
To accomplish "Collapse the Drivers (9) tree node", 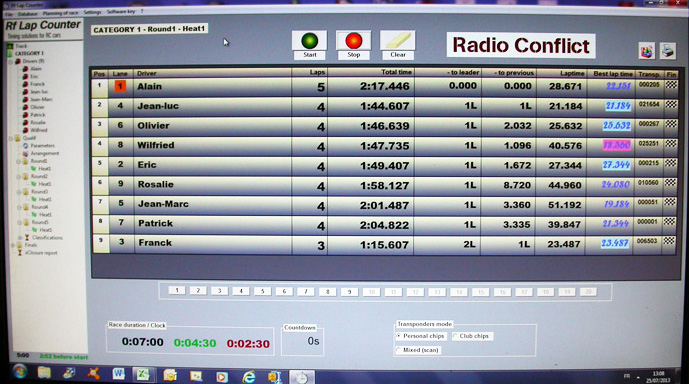I will (x=11, y=62).
